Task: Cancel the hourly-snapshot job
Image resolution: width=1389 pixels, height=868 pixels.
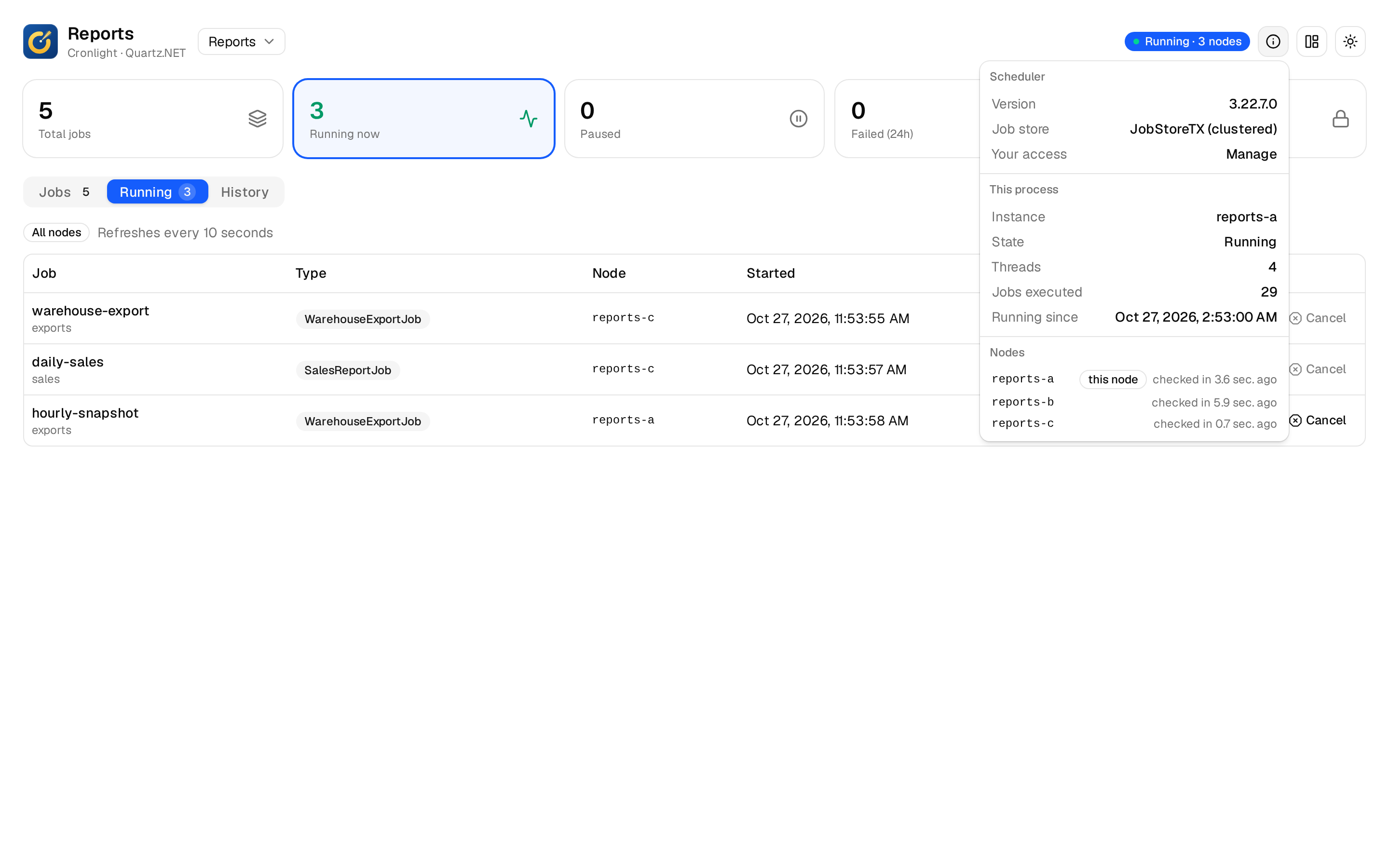Action: [1317, 420]
